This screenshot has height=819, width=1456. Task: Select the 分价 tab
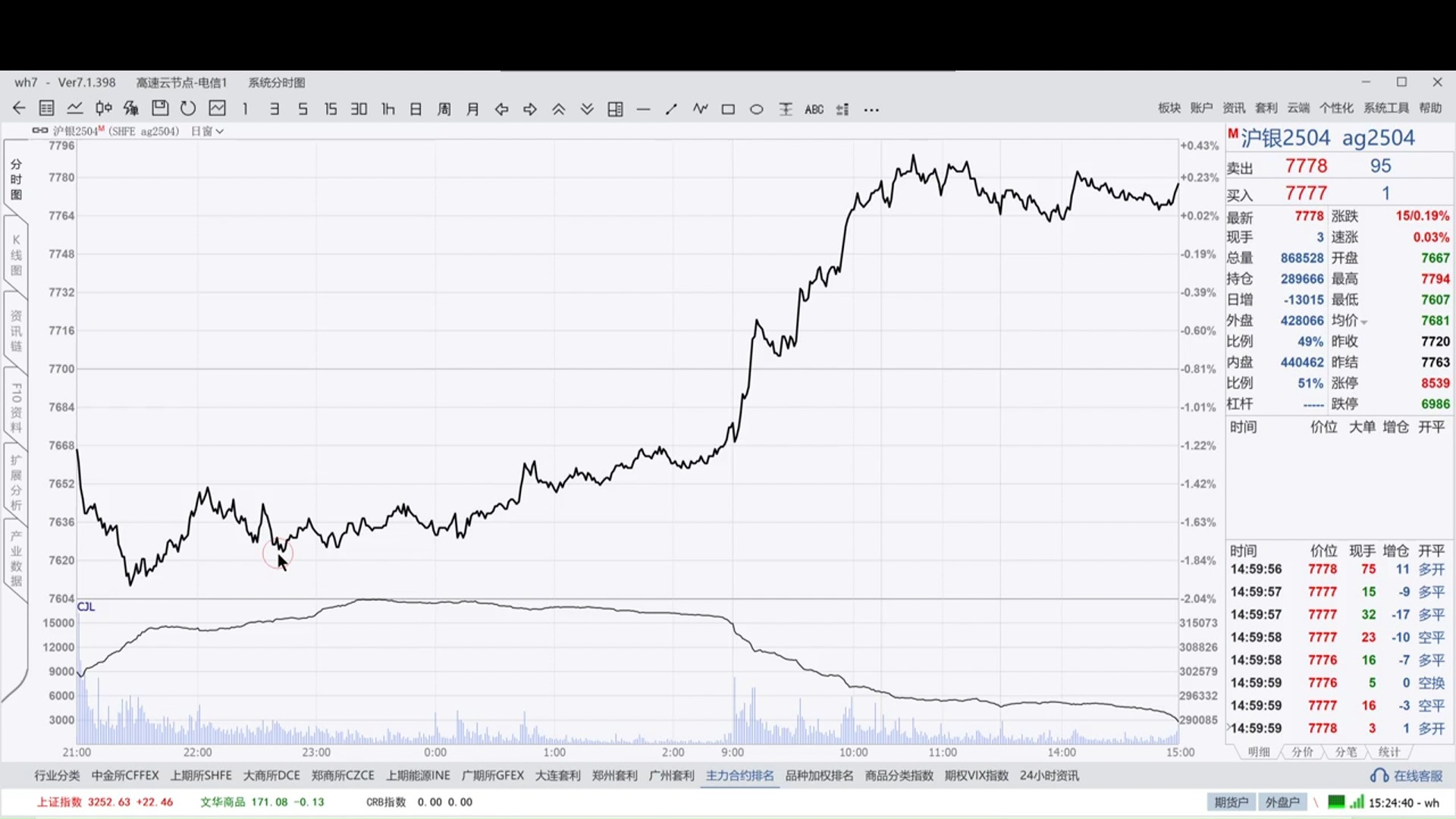click(x=1302, y=752)
